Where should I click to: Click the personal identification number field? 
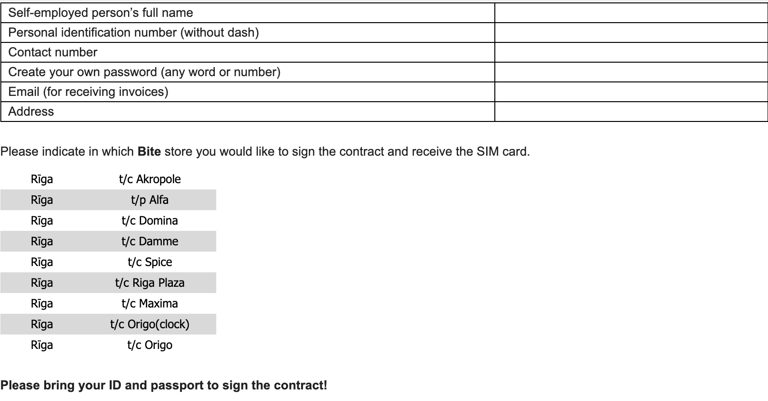click(x=631, y=32)
